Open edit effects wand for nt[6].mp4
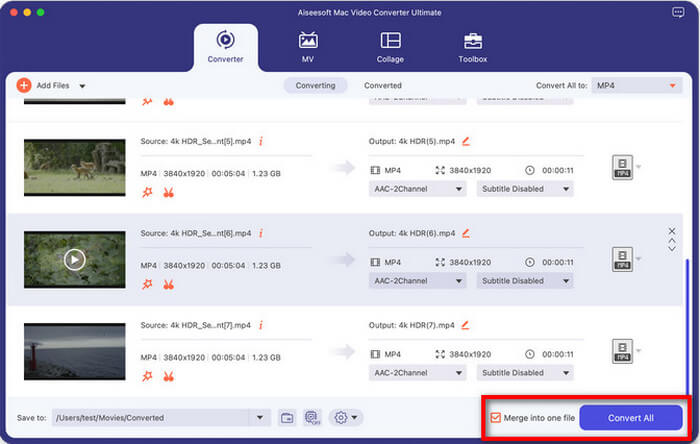700x444 pixels. click(x=147, y=284)
